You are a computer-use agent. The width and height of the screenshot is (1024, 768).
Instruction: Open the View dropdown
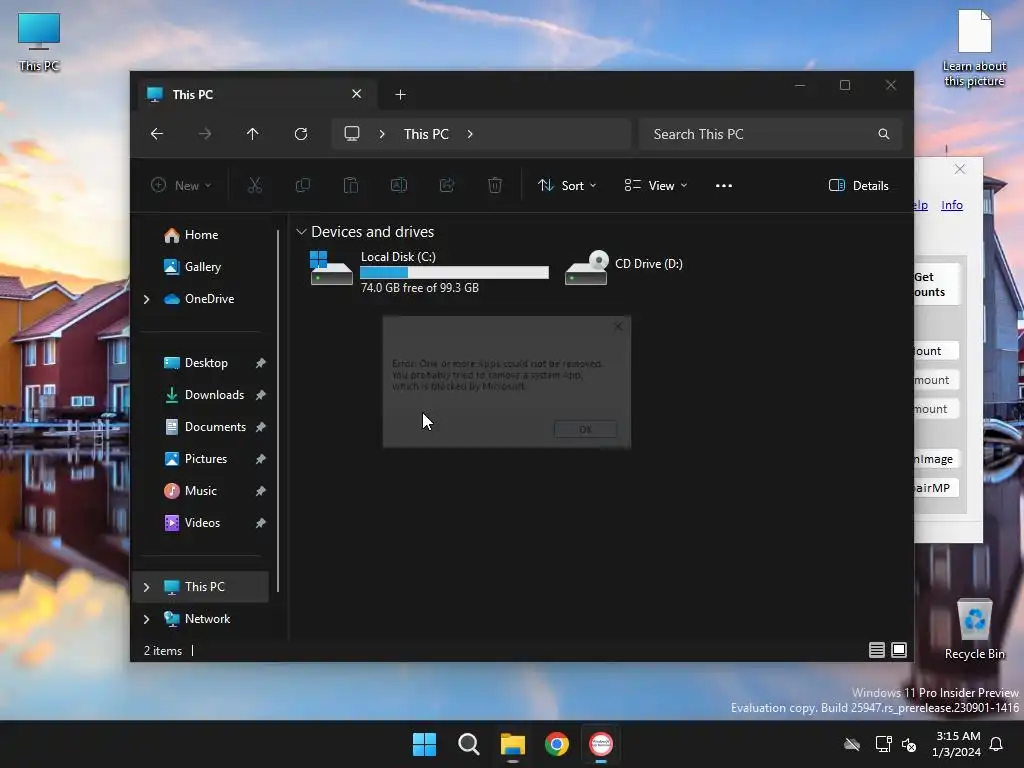pyautogui.click(x=656, y=185)
